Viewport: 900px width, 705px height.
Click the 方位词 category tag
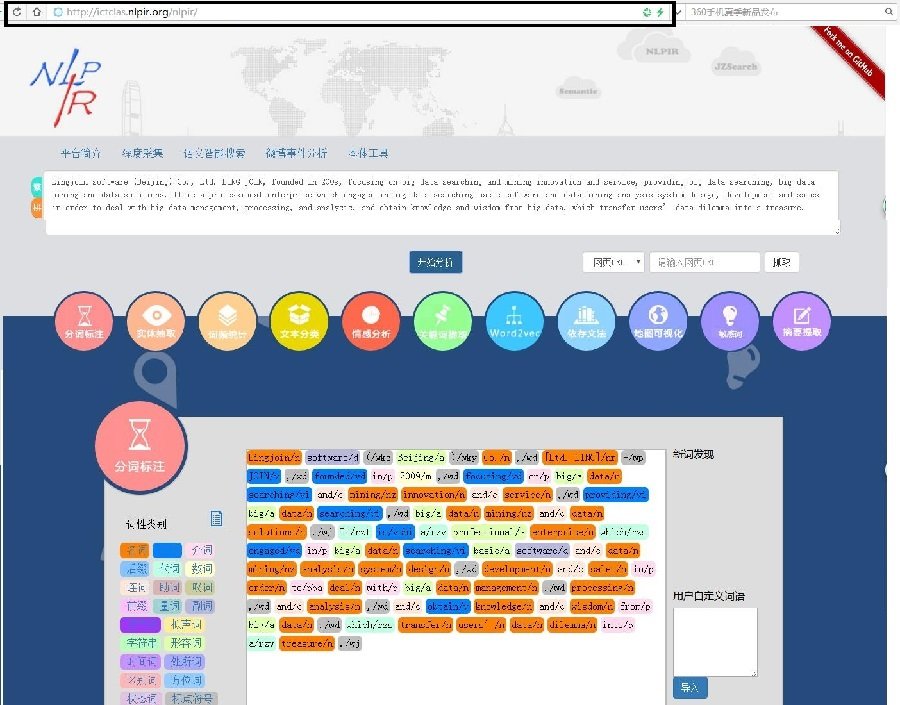point(184,680)
